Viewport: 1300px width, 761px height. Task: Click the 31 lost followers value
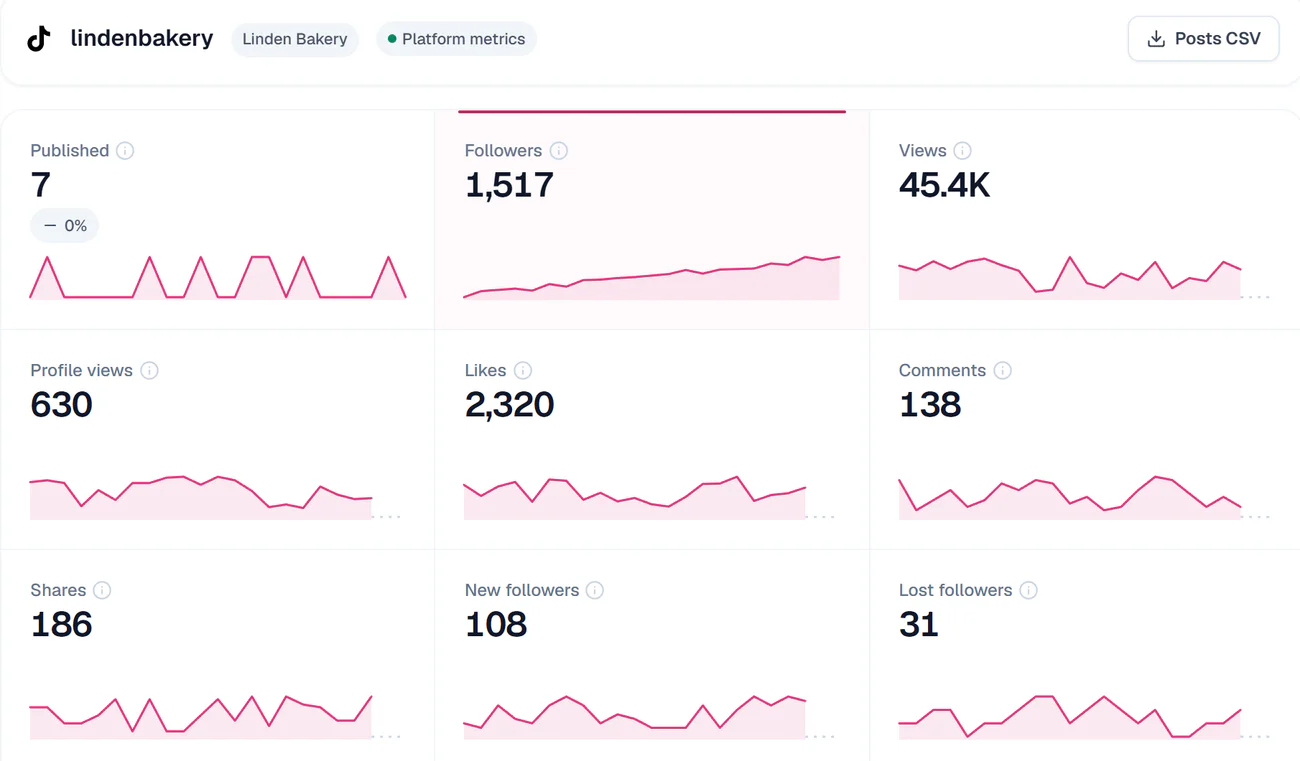coord(919,625)
